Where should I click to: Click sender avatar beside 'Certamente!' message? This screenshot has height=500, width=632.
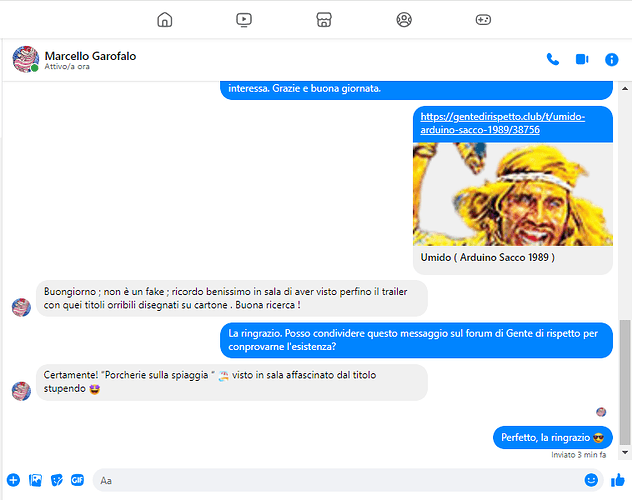coord(21,391)
